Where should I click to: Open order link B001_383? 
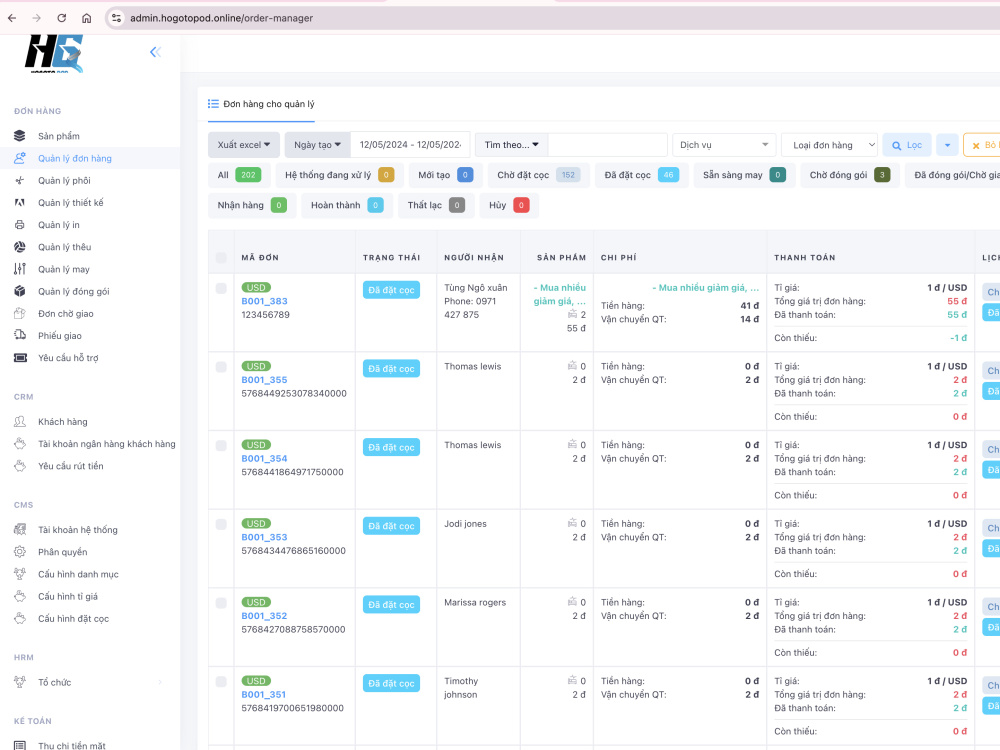pyautogui.click(x=264, y=301)
